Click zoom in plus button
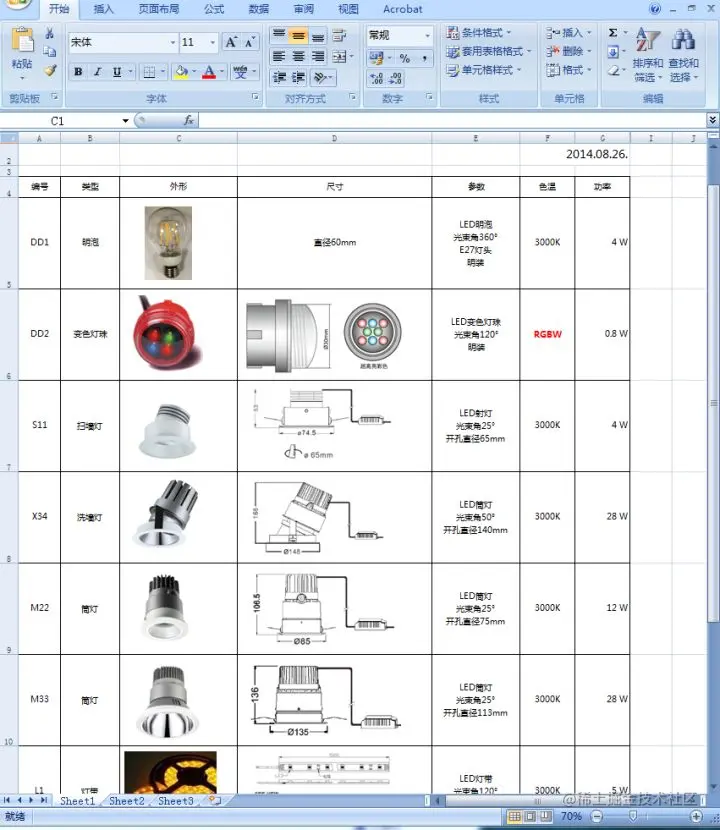Image resolution: width=720 pixels, height=830 pixels. pyautogui.click(x=697, y=817)
